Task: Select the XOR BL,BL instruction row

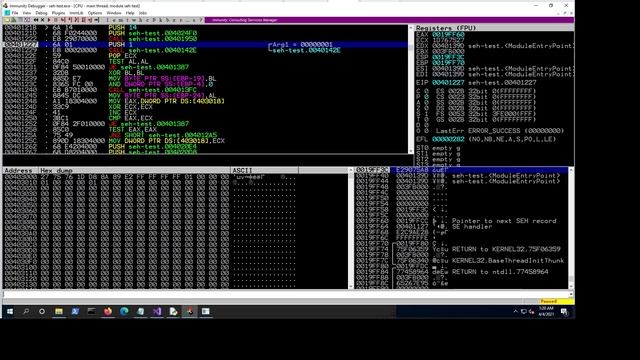Action: (x=206, y=73)
